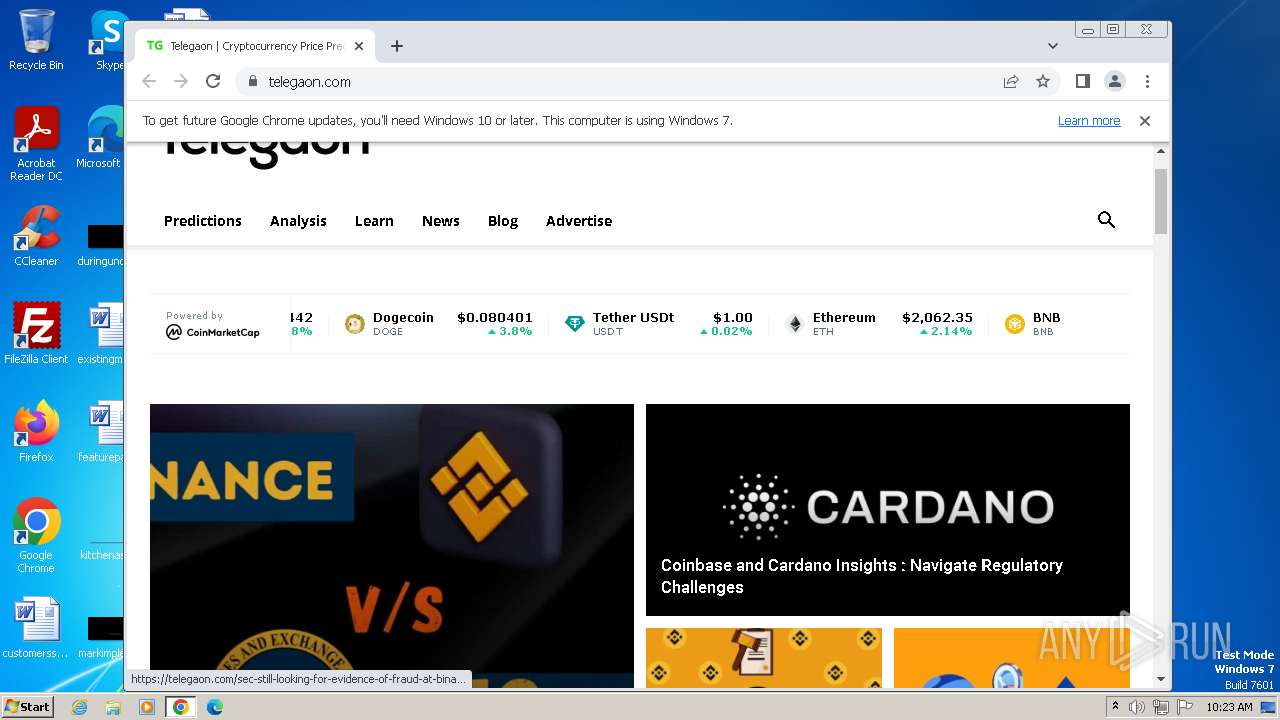Open the Acrobat Reader DC desktop icon
The image size is (1280, 720).
(x=36, y=144)
